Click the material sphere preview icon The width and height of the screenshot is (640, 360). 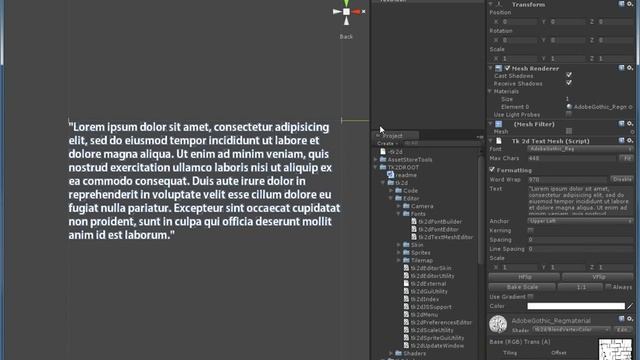point(498,324)
